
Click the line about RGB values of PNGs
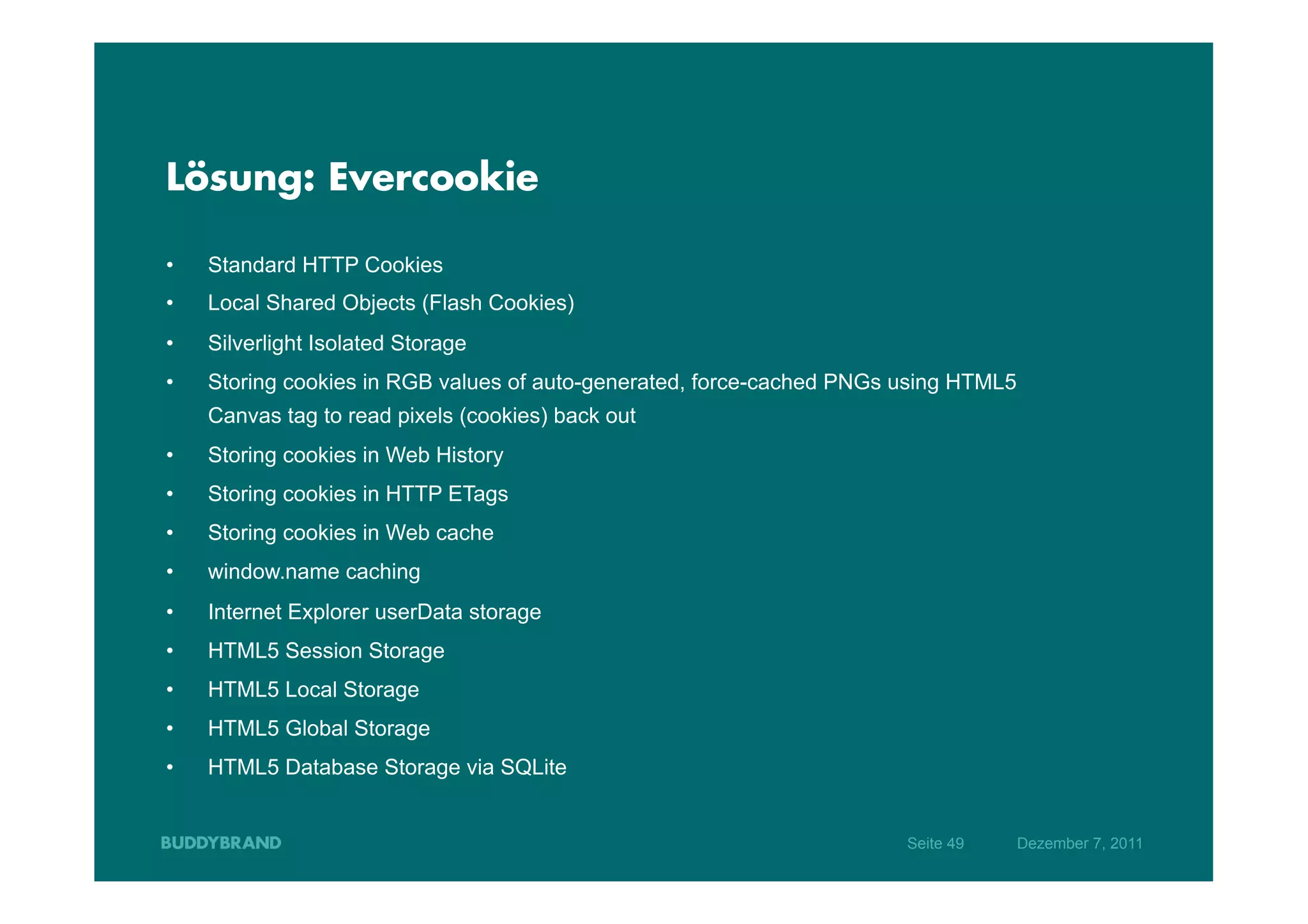612,382
